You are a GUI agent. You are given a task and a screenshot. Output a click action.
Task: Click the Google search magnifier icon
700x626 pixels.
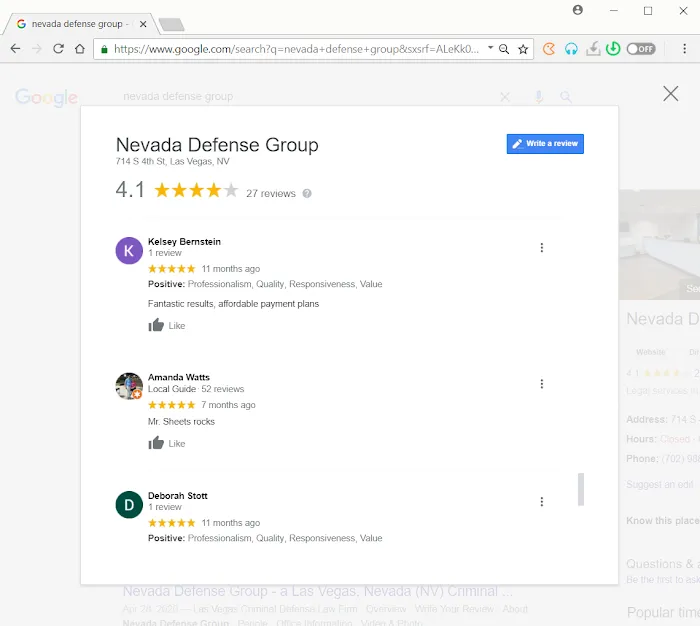pyautogui.click(x=566, y=97)
